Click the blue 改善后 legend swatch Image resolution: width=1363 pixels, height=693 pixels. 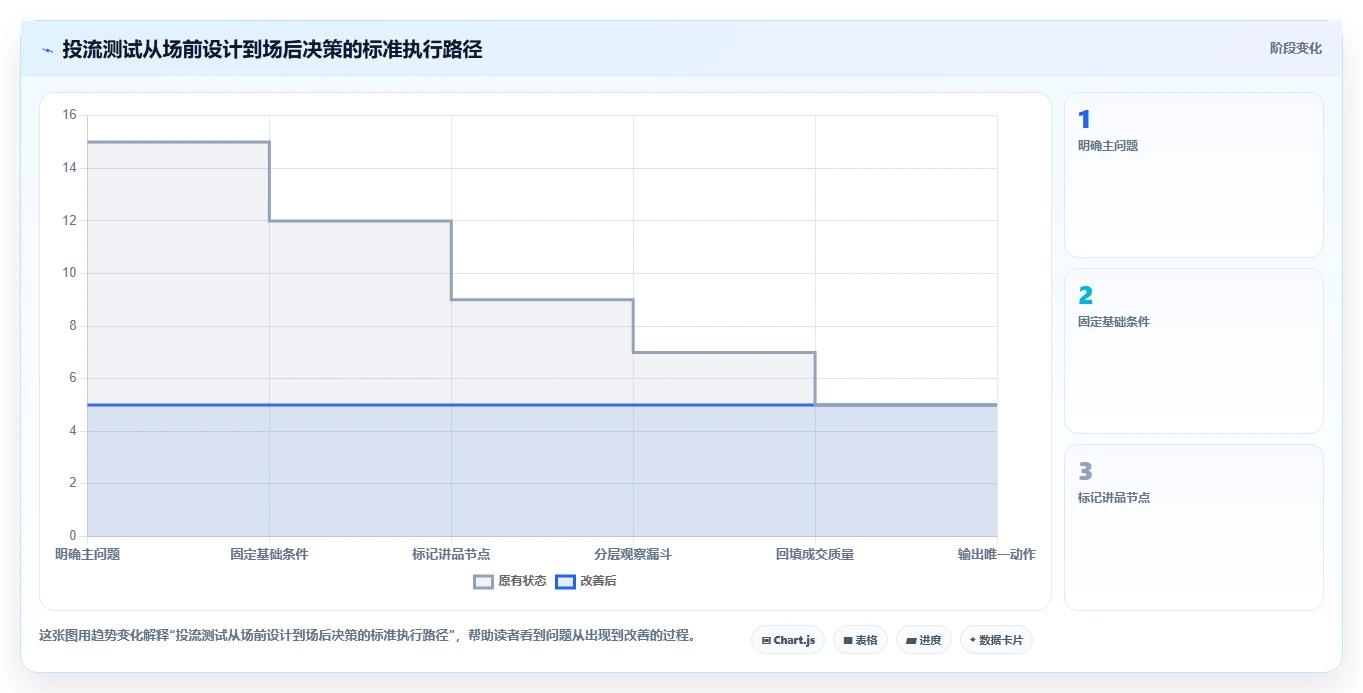coord(566,581)
